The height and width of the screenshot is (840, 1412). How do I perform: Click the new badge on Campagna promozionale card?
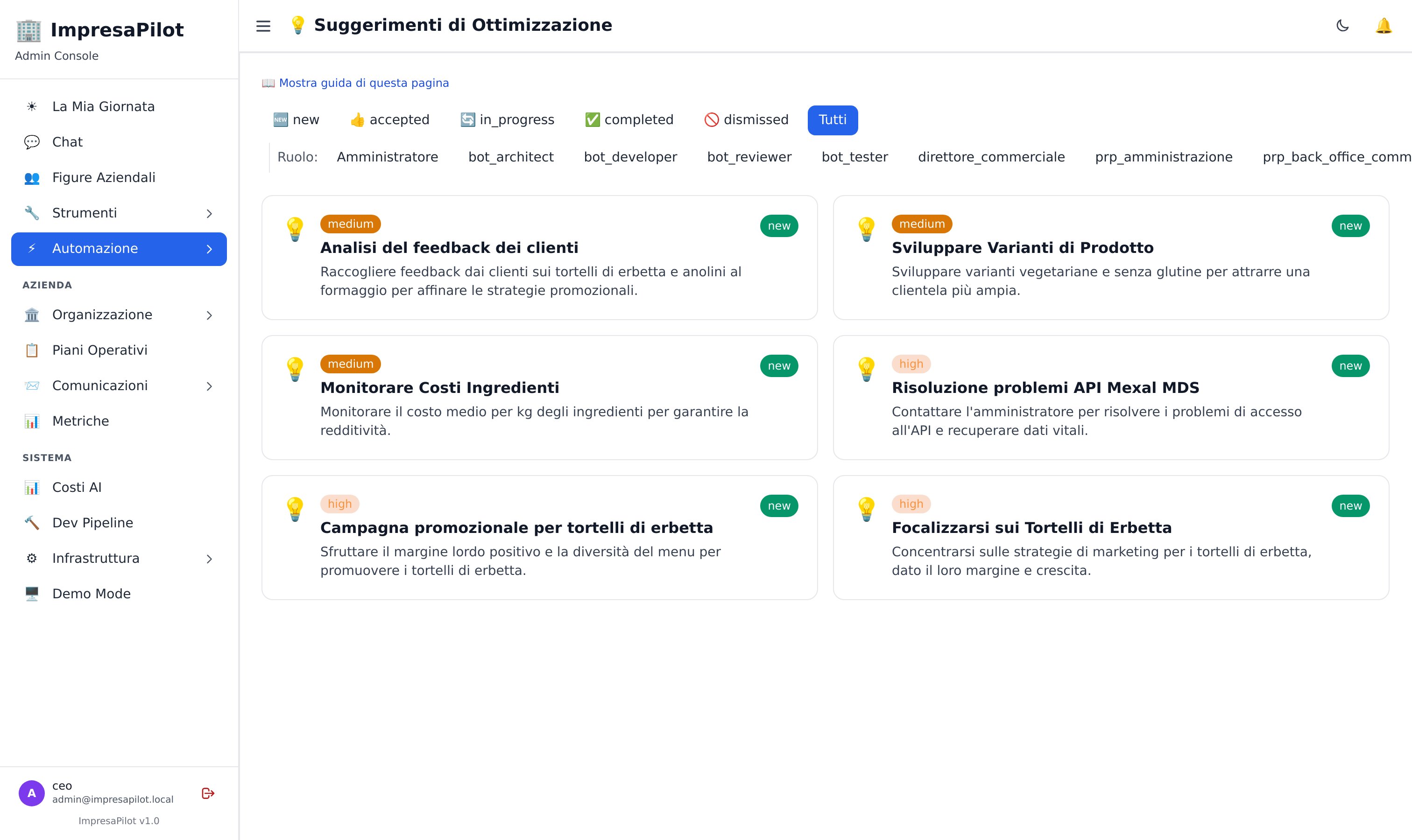[x=779, y=506]
